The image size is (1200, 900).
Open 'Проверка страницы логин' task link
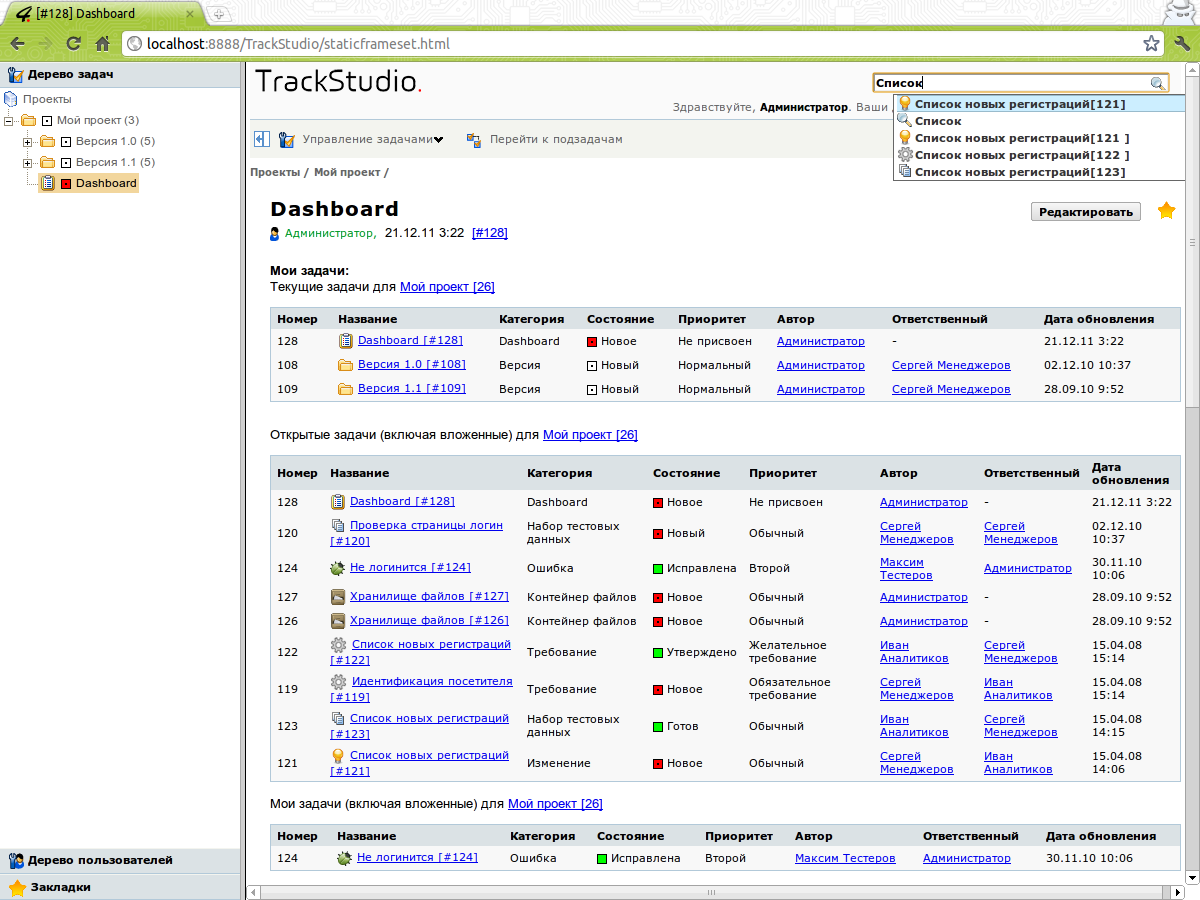click(x=417, y=533)
